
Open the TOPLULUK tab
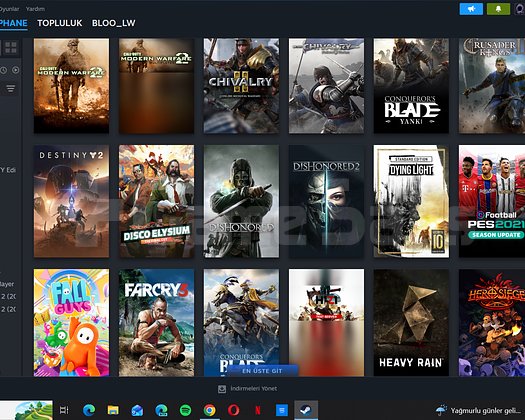click(60, 23)
